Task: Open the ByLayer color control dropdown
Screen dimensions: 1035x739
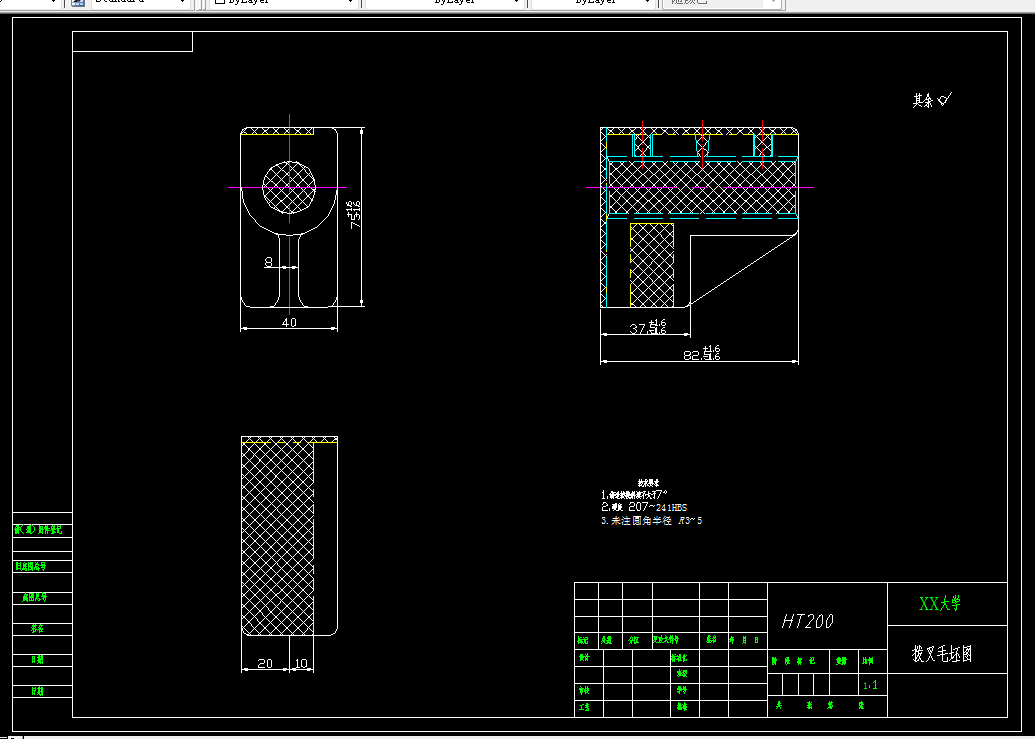Action: pos(284,3)
